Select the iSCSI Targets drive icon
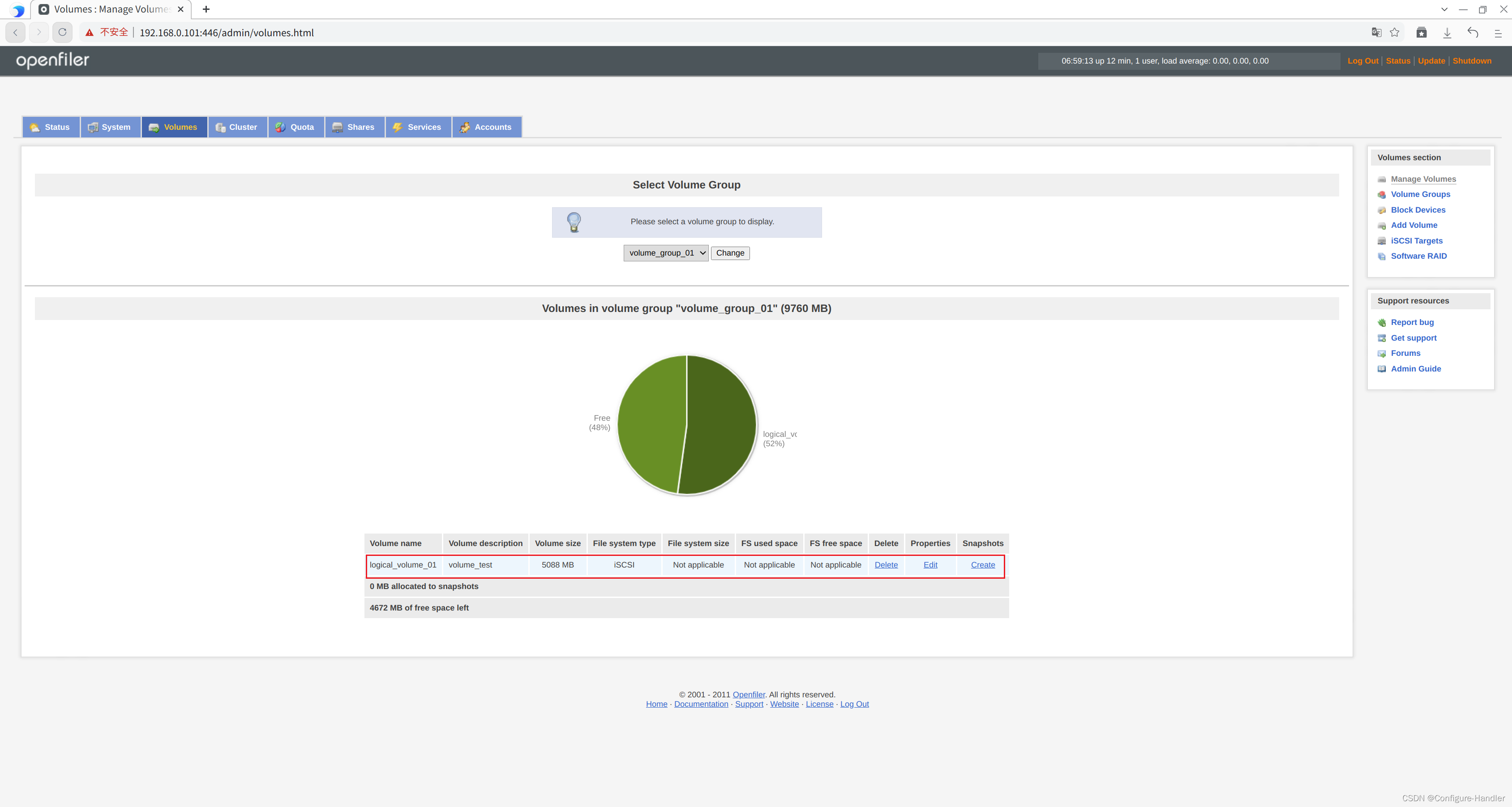Image resolution: width=1512 pixels, height=807 pixels. click(1382, 241)
